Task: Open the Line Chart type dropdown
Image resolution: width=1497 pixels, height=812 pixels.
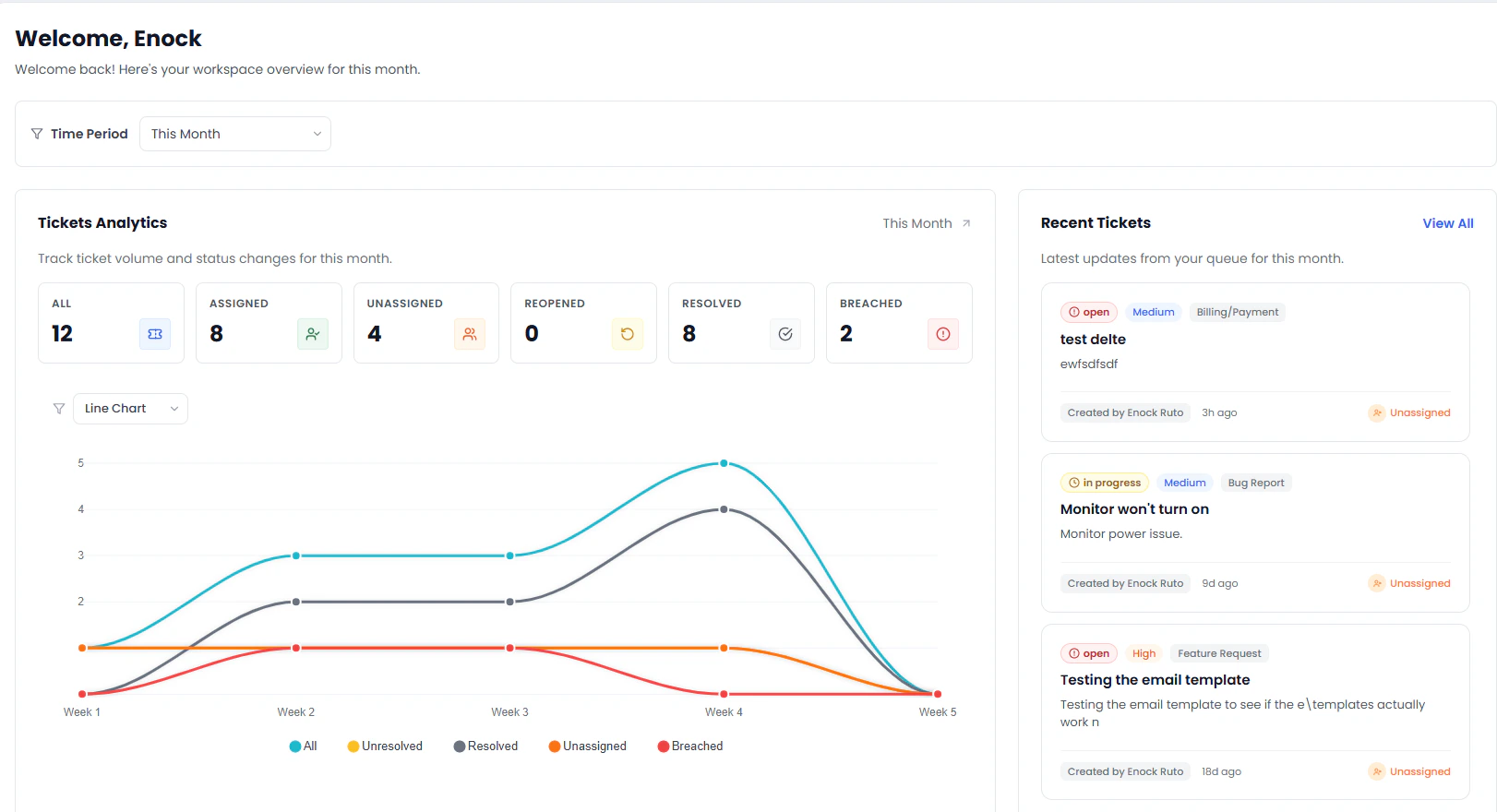Action: pyautogui.click(x=130, y=409)
